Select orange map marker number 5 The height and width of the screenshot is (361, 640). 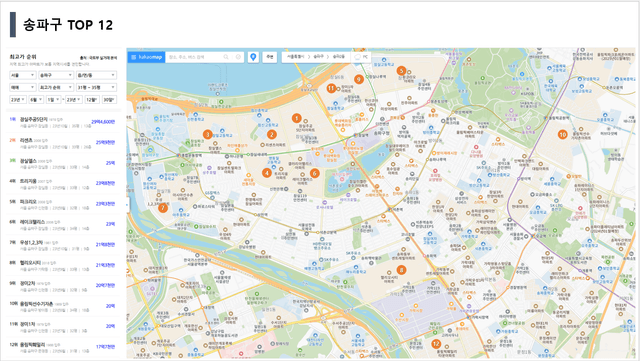(x=401, y=71)
